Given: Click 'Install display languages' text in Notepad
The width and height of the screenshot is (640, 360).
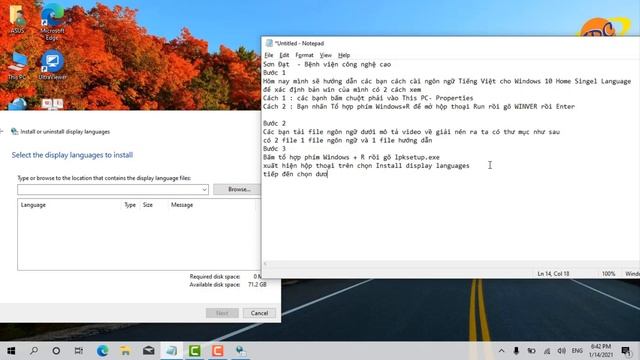Looking at the screenshot, I should click(x=422, y=166).
